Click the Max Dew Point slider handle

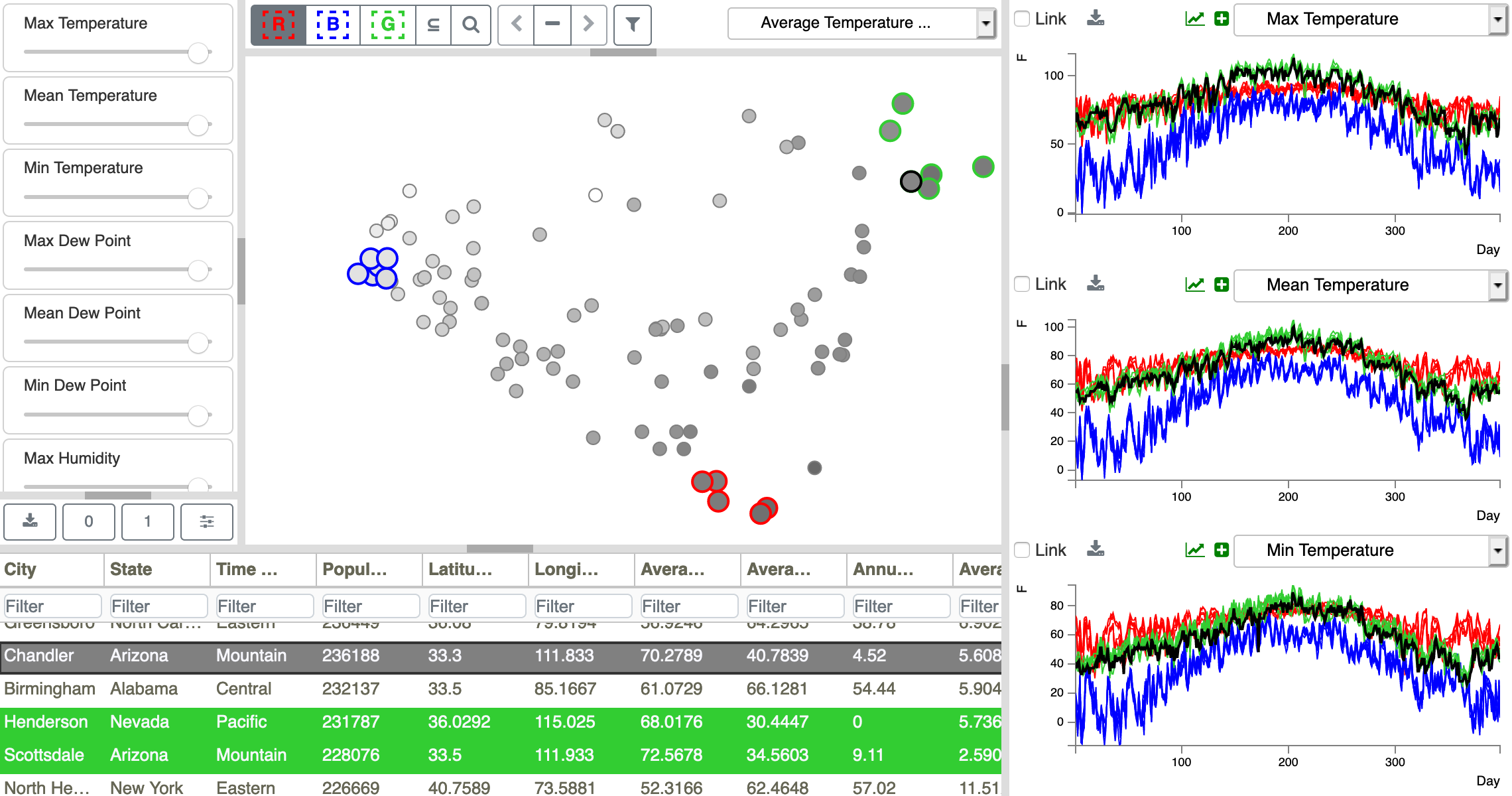point(198,270)
